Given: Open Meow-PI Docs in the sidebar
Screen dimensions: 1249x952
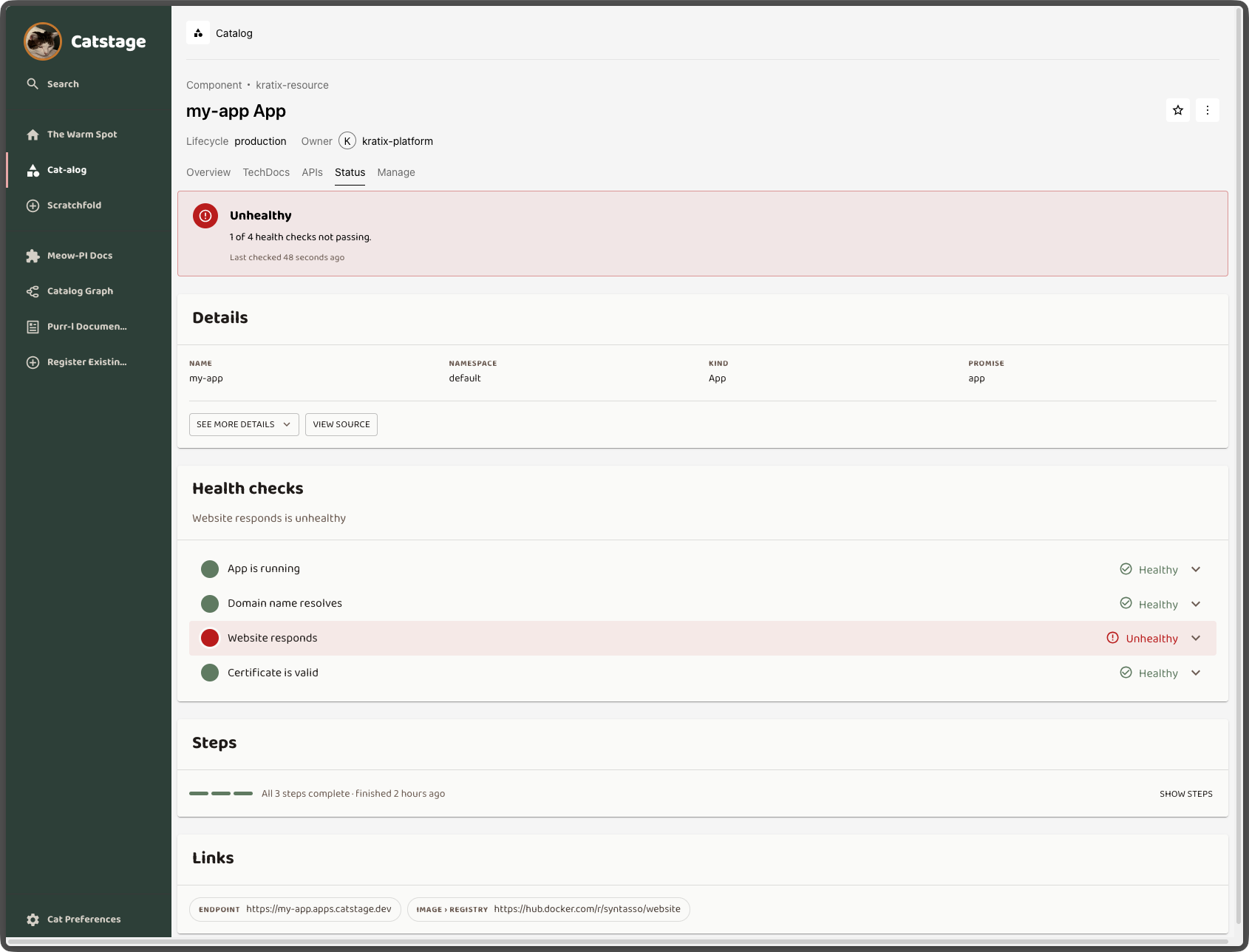Looking at the screenshot, I should pos(70,256).
